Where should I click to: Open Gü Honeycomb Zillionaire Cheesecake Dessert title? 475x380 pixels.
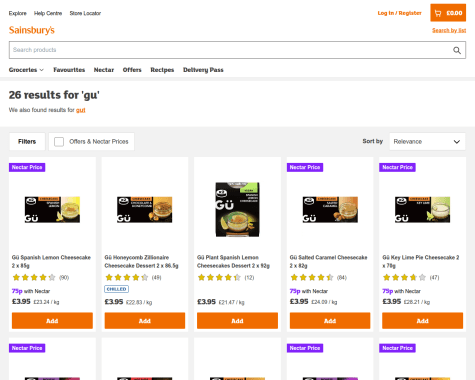141,262
